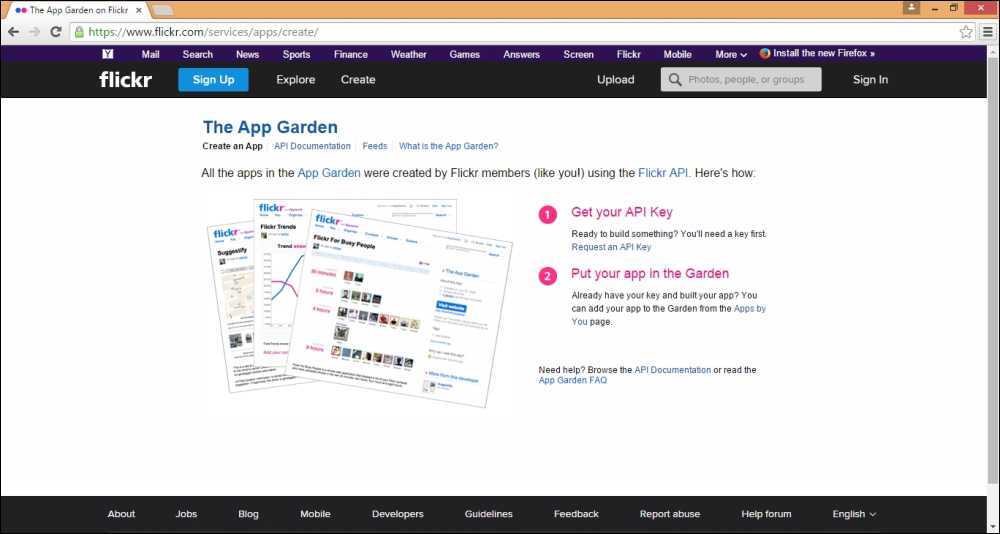Bookmark page with star icon
This screenshot has width=1000, height=534.
pos(966,32)
